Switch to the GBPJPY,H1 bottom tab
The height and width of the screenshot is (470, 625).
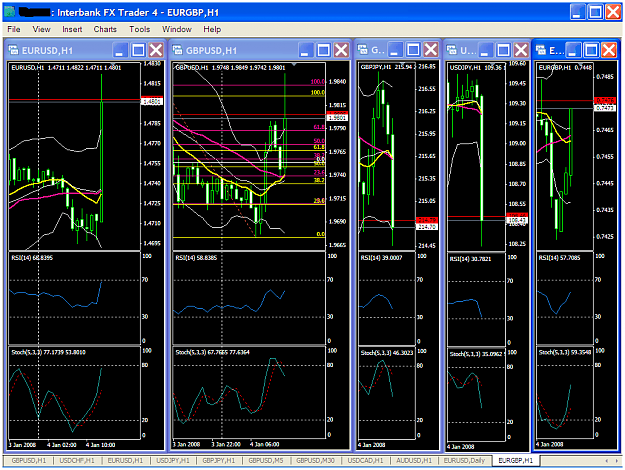click(x=219, y=460)
